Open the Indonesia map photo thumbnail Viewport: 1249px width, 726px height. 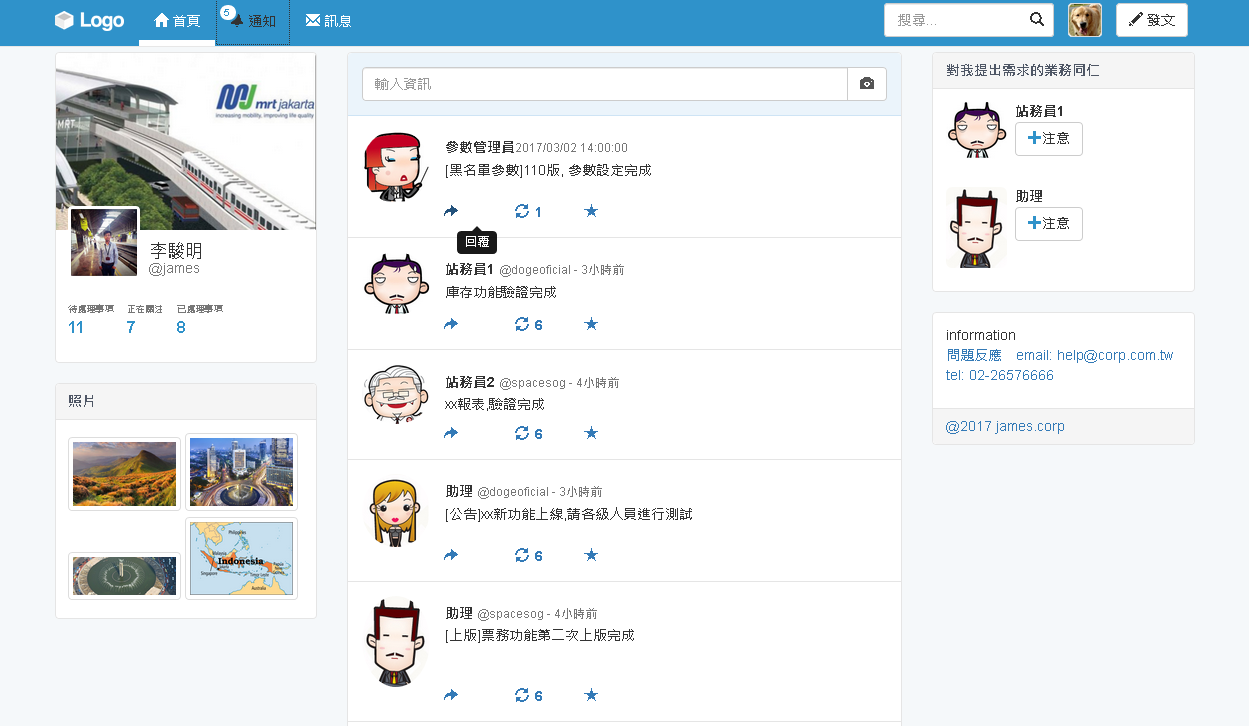241,559
